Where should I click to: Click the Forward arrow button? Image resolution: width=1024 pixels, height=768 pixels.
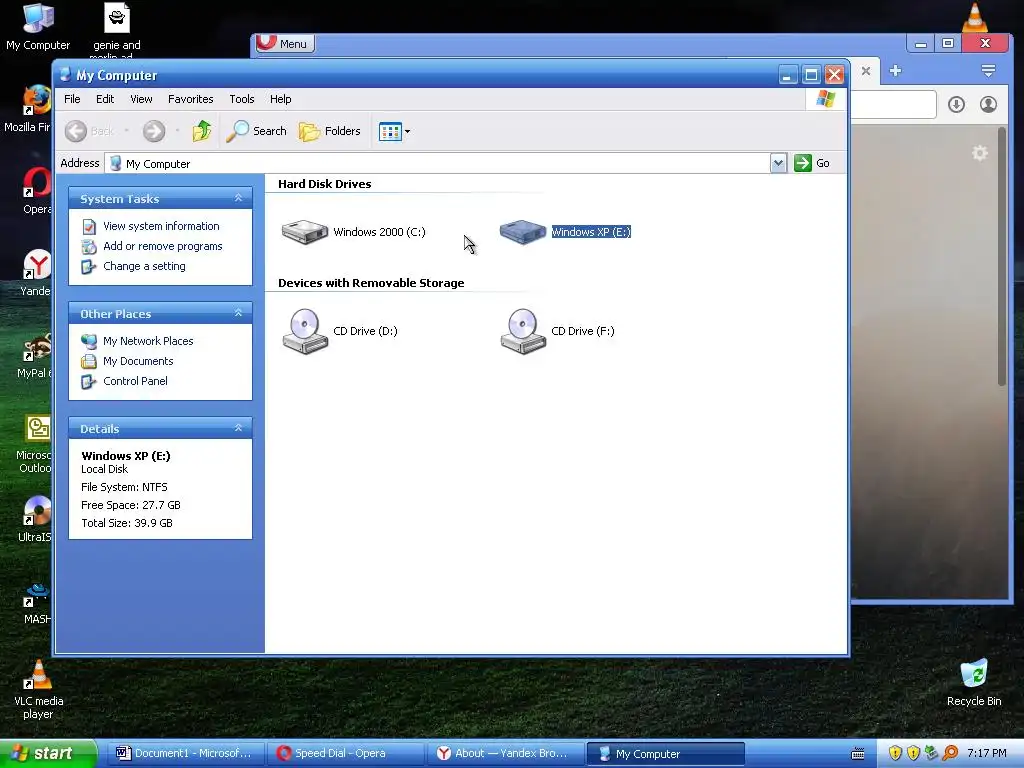(x=154, y=131)
